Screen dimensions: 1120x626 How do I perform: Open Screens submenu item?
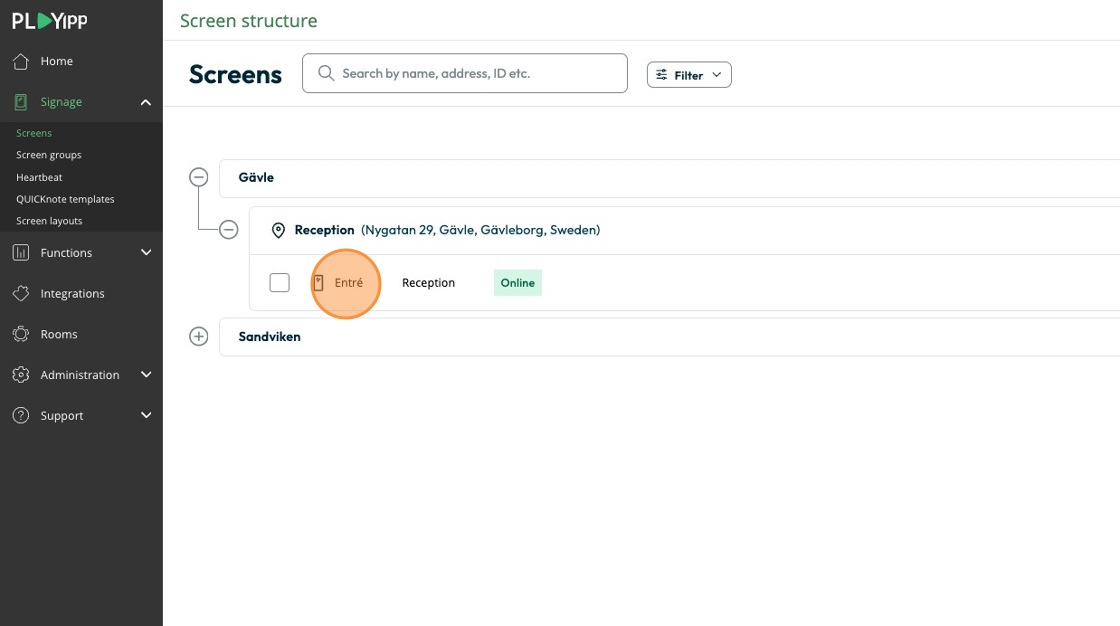point(34,133)
